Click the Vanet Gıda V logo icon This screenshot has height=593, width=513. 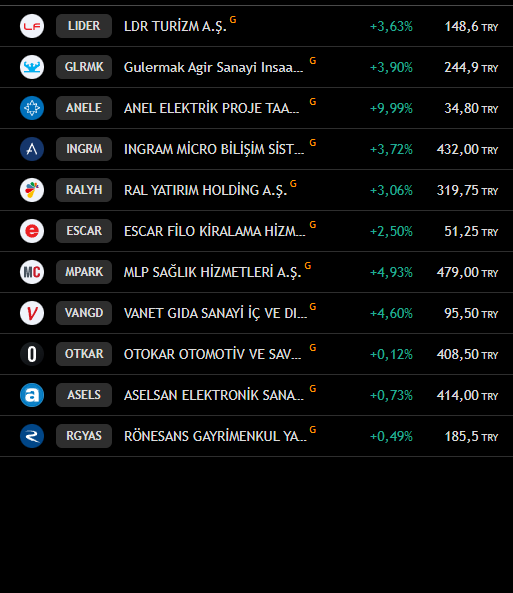tap(32, 313)
